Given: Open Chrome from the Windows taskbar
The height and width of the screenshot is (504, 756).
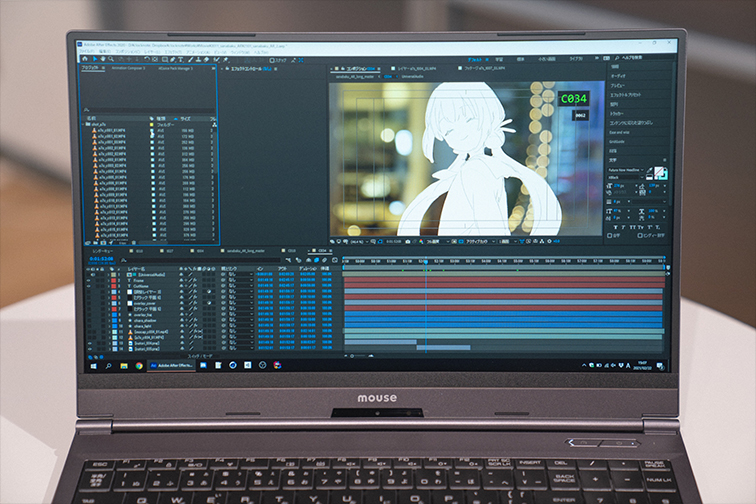Looking at the screenshot, I should 139,366.
